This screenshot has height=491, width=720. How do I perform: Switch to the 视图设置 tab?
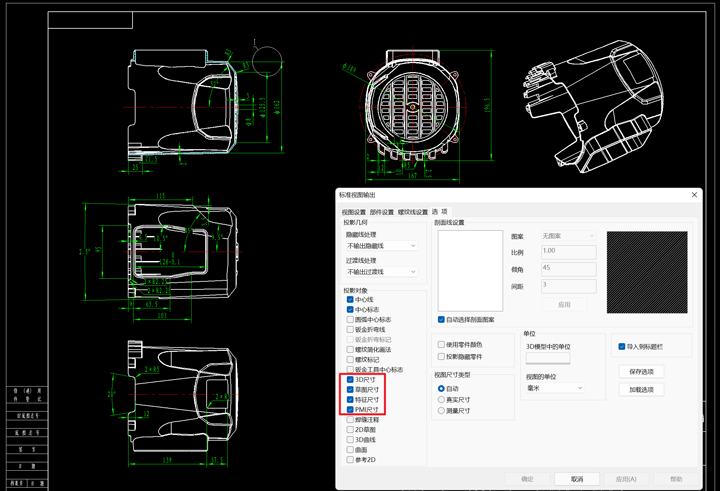click(x=354, y=212)
